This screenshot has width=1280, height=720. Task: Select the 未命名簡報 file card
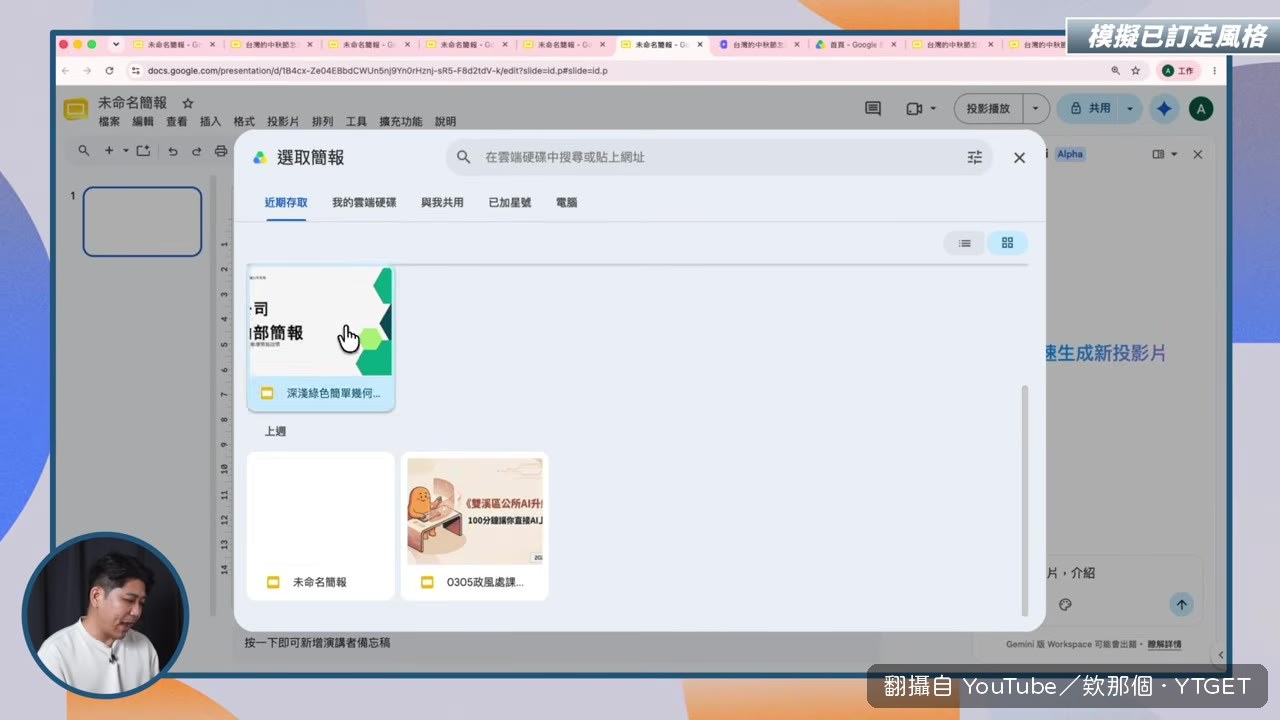[x=321, y=526]
